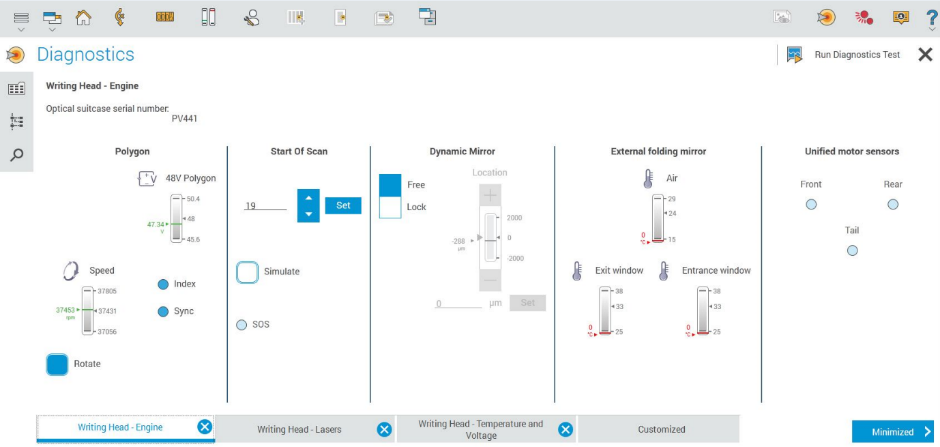Click the Entrance window thermometer icon
The width and height of the screenshot is (940, 447).
(x=664, y=271)
